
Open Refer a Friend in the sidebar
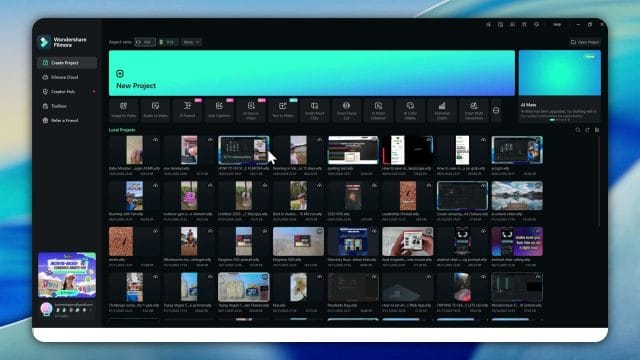point(67,120)
